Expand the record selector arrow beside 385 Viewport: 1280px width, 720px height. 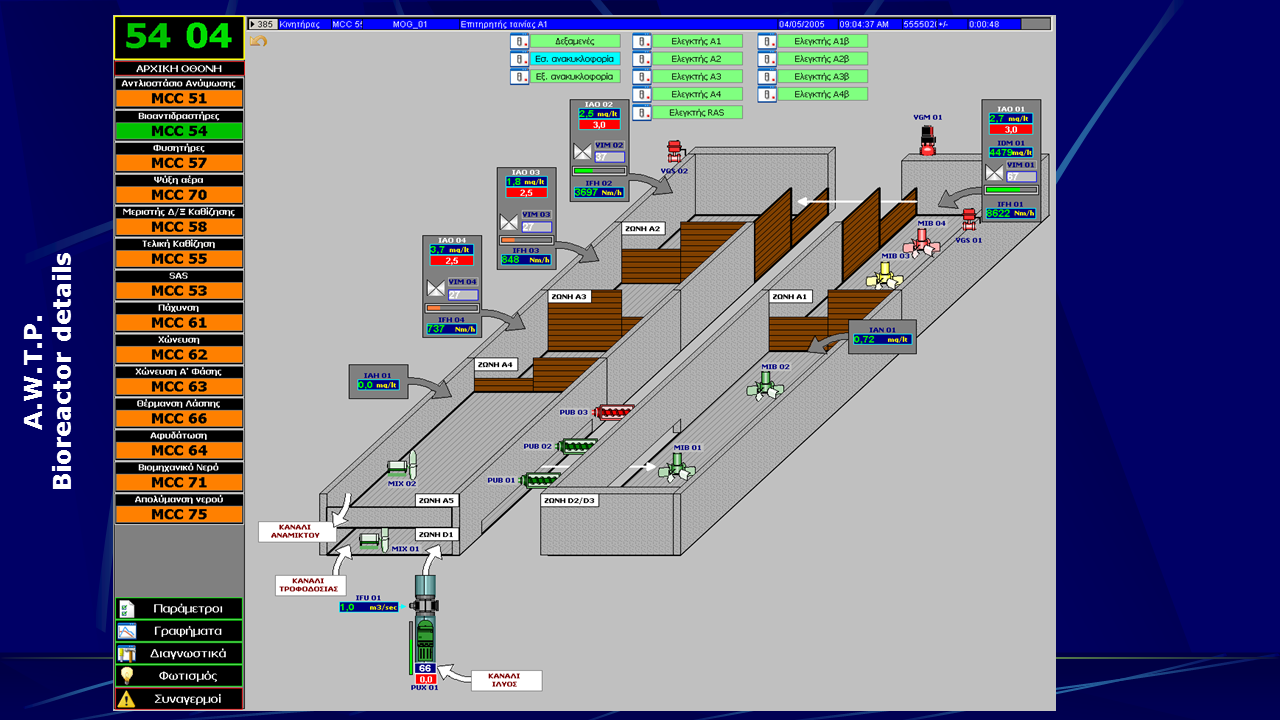pyautogui.click(x=253, y=24)
